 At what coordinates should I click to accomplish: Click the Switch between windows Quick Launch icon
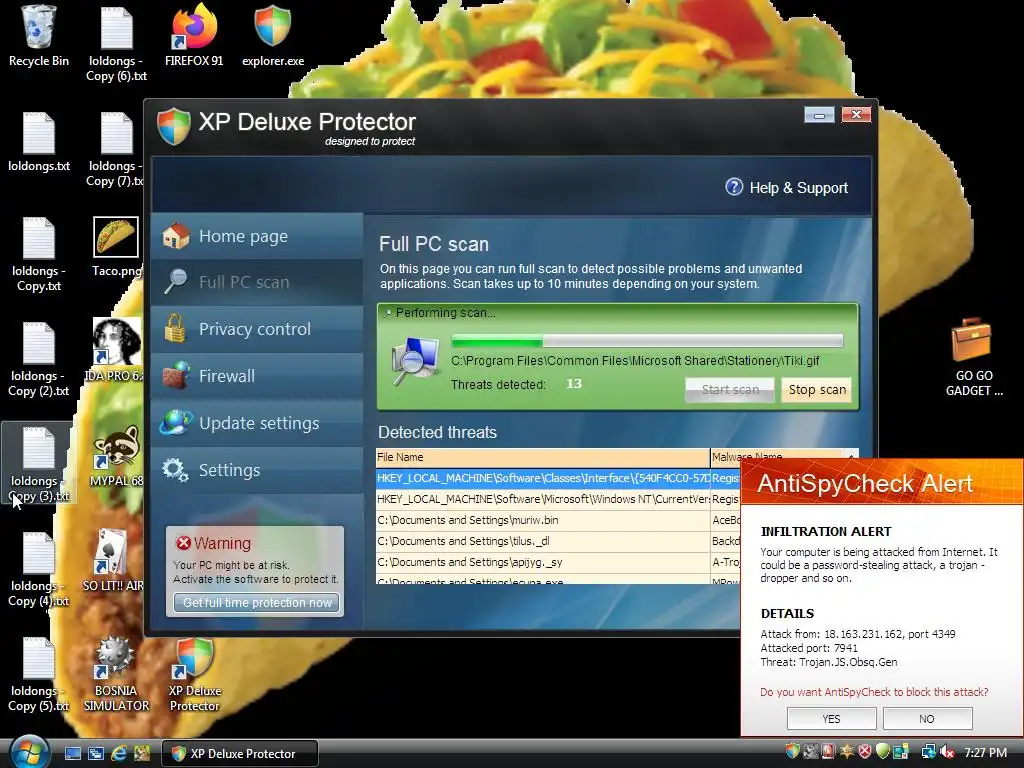(x=95, y=754)
